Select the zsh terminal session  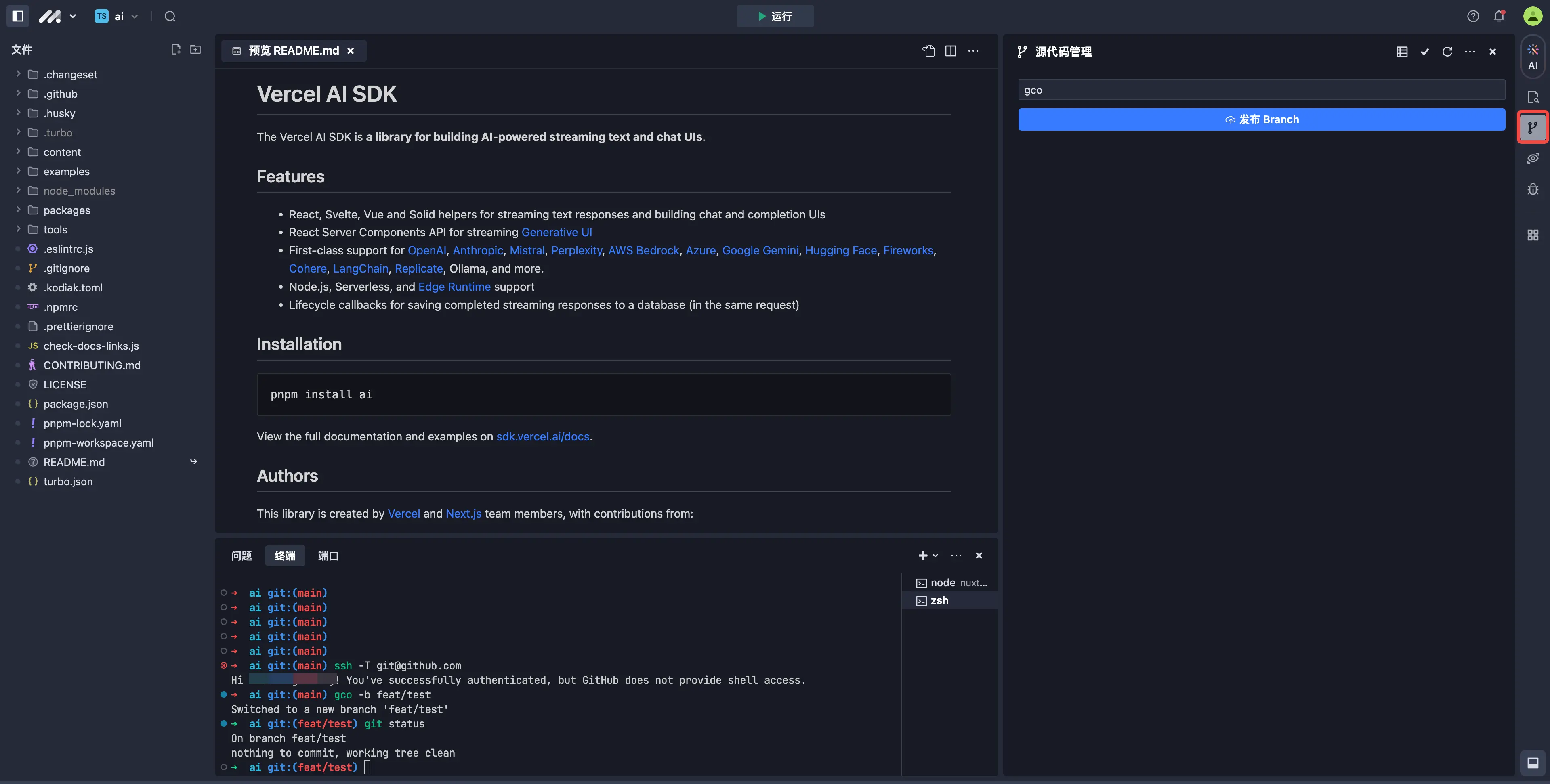[x=951, y=600]
